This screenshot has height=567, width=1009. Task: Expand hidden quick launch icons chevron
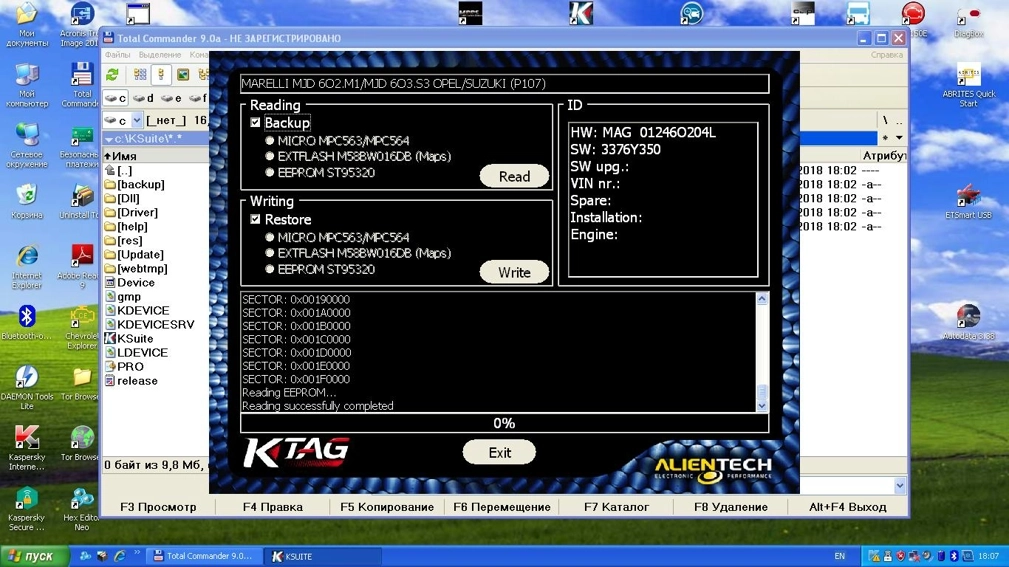[x=136, y=552]
